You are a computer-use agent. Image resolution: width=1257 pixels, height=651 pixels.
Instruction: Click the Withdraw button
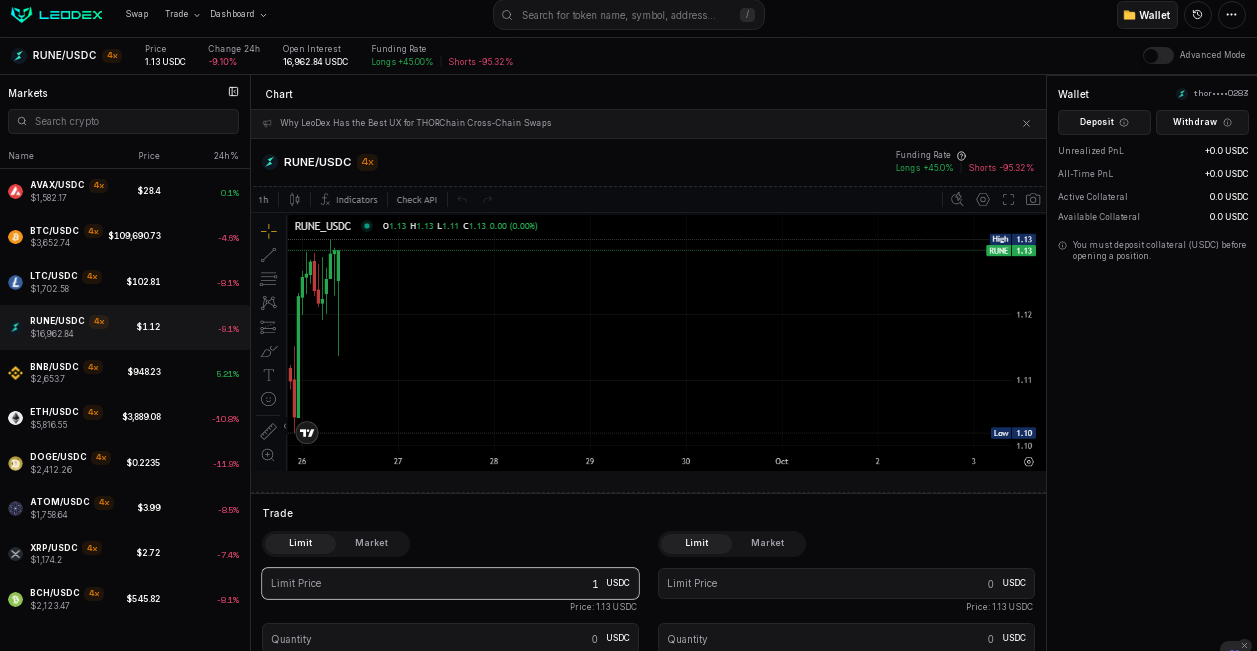click(x=1202, y=122)
